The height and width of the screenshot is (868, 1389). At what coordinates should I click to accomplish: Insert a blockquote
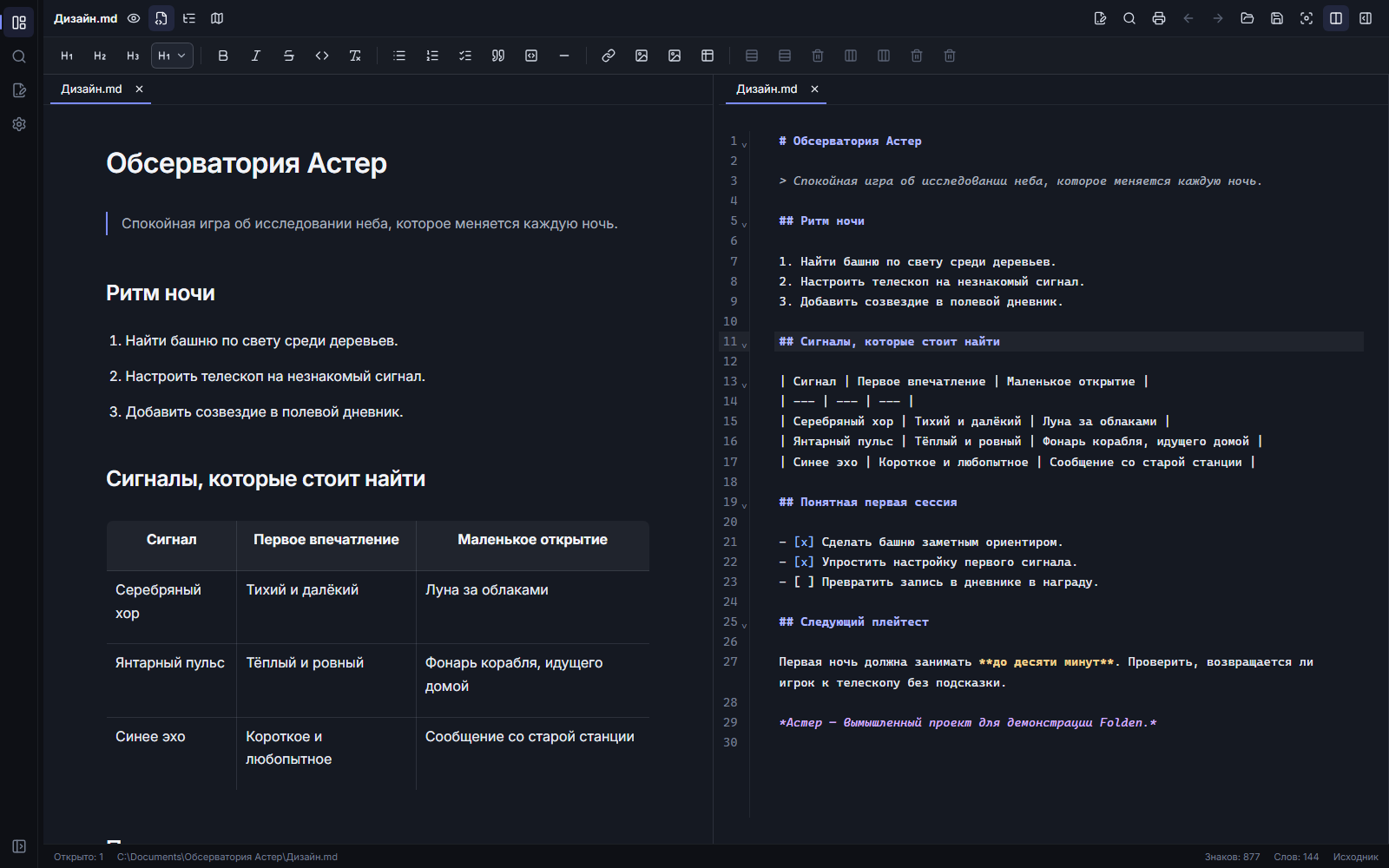coord(498,56)
